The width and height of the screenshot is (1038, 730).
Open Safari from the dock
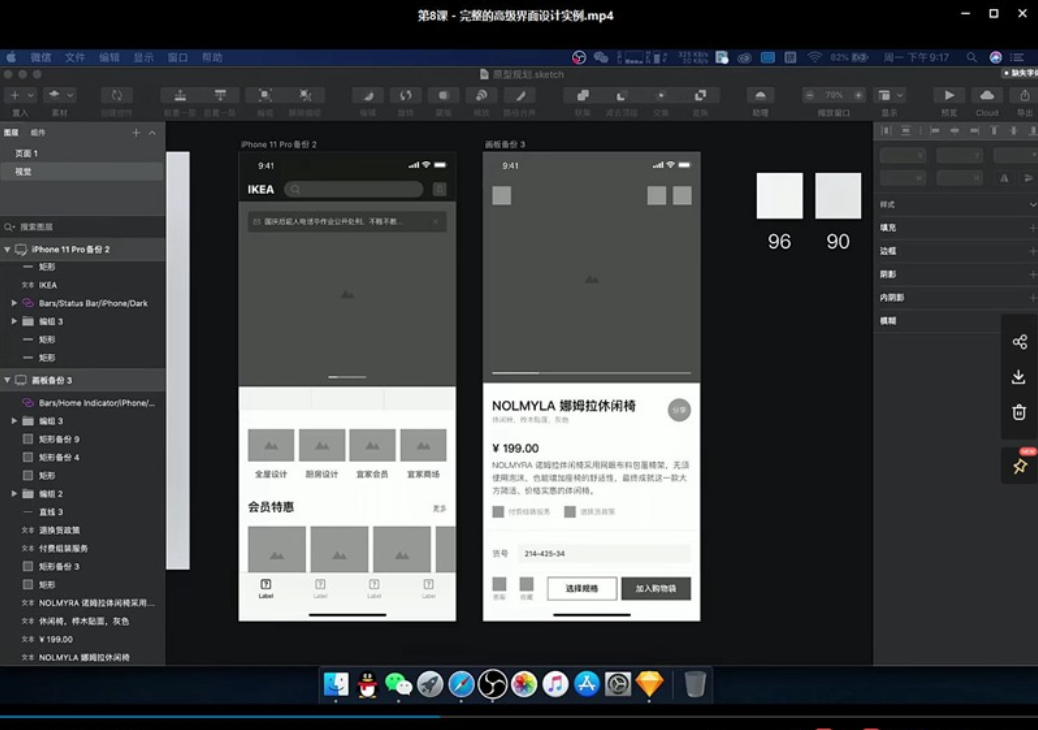(x=461, y=684)
